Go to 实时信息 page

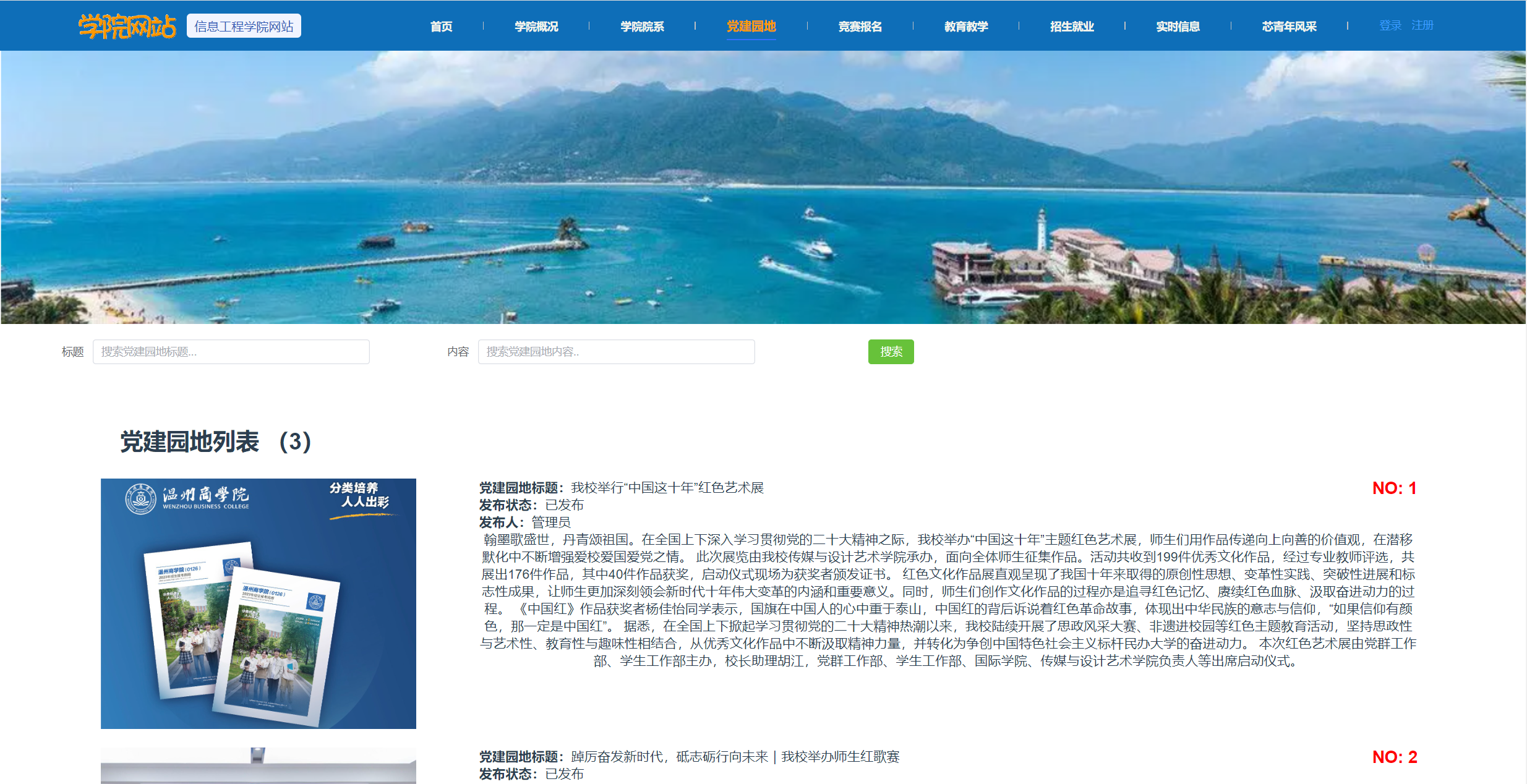[1178, 27]
